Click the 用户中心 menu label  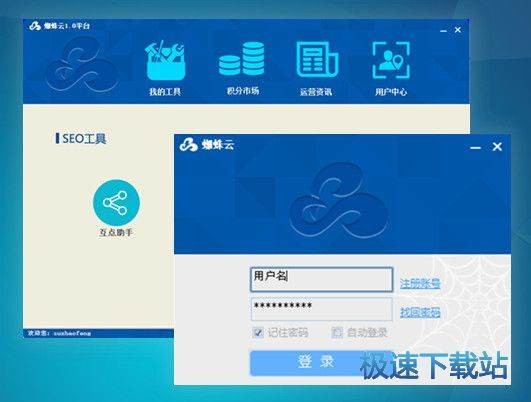(x=391, y=92)
